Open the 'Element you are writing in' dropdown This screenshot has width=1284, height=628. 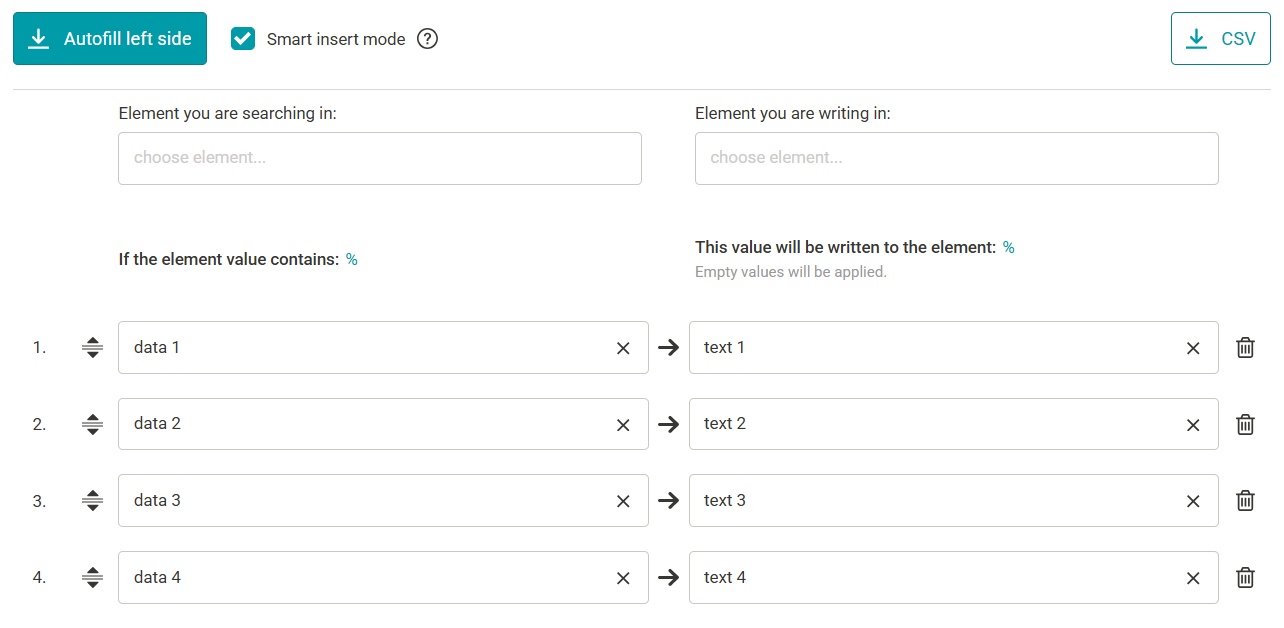(x=957, y=158)
